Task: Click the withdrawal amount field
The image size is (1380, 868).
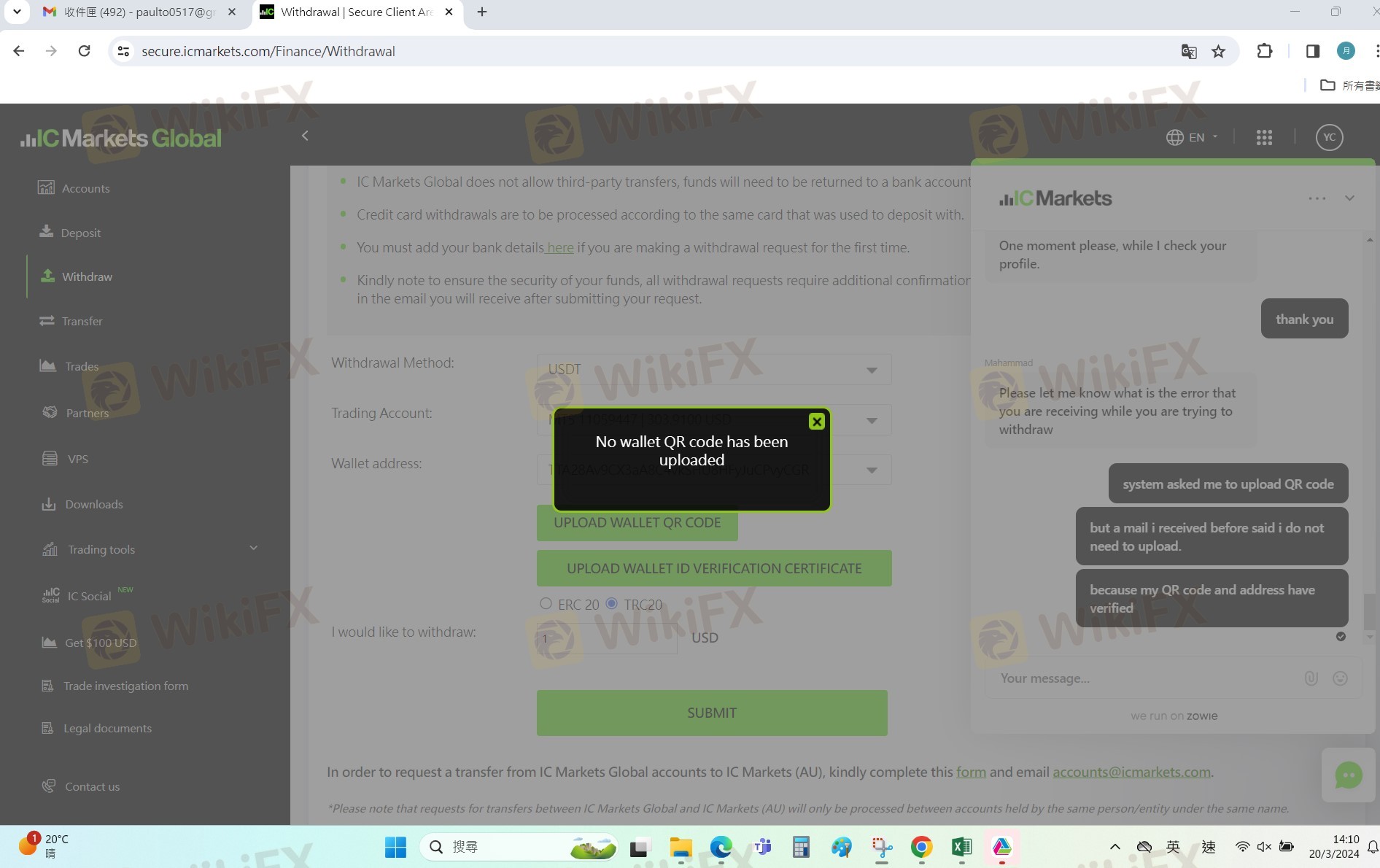Action: point(607,638)
